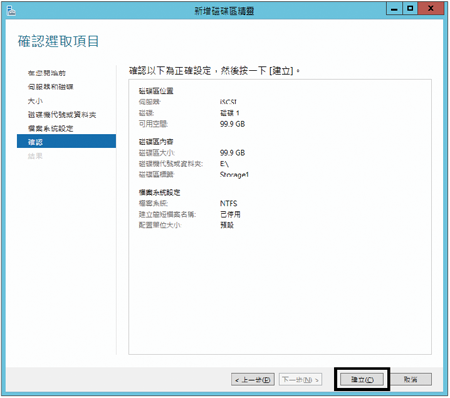Viewport: 450px width, 398px height.
Task: Click the iSCSI server value
Action: pyautogui.click(x=228, y=102)
